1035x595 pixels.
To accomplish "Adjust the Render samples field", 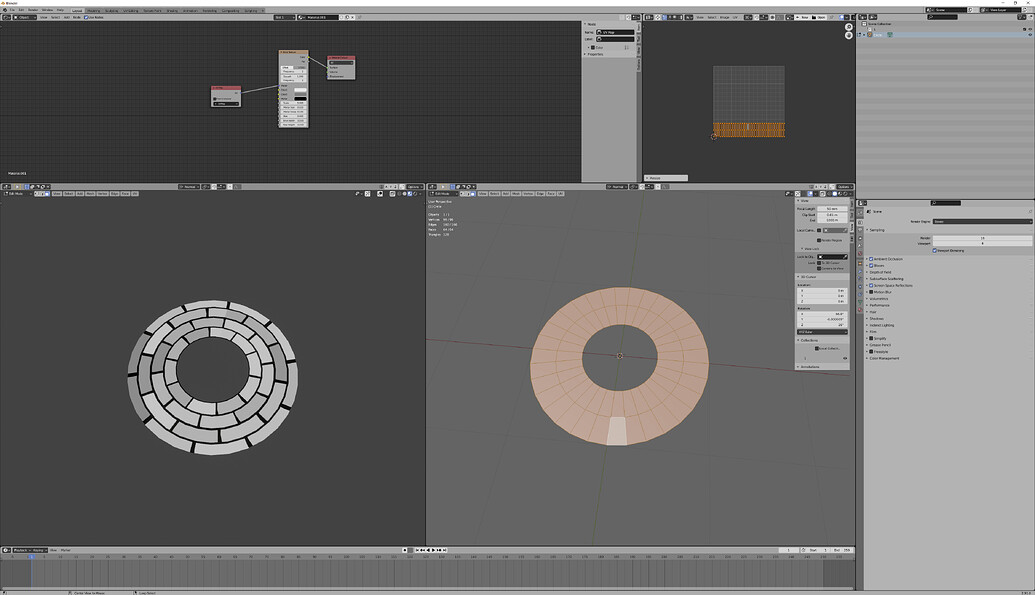I will coord(982,238).
